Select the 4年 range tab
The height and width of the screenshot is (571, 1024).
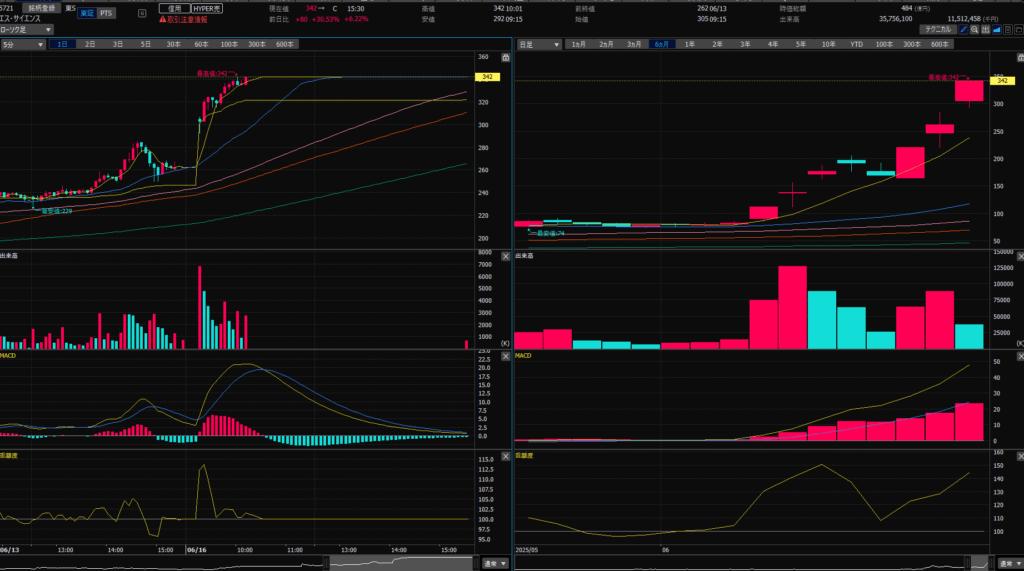(773, 44)
